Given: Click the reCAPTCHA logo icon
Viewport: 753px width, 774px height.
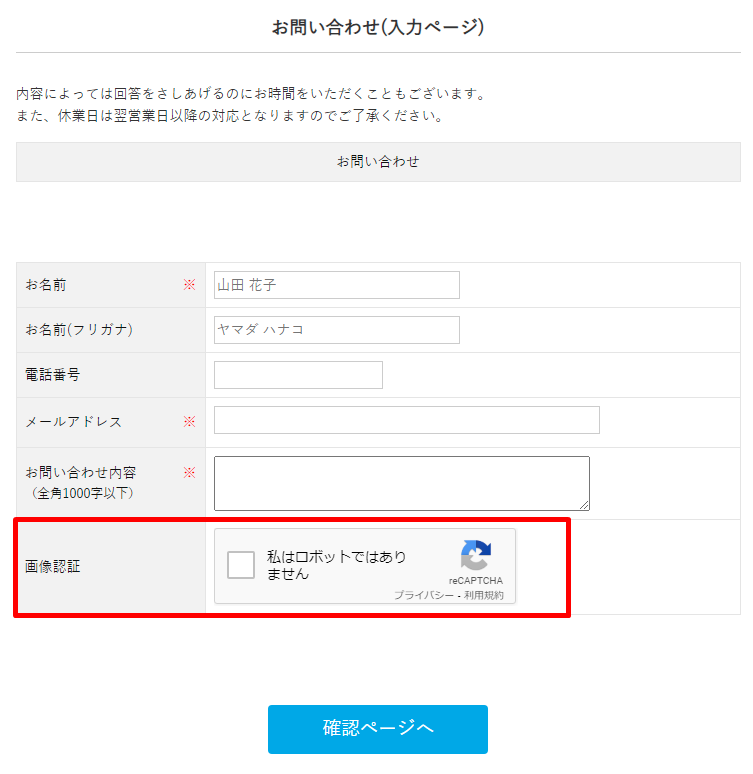Looking at the screenshot, I should point(476,556).
